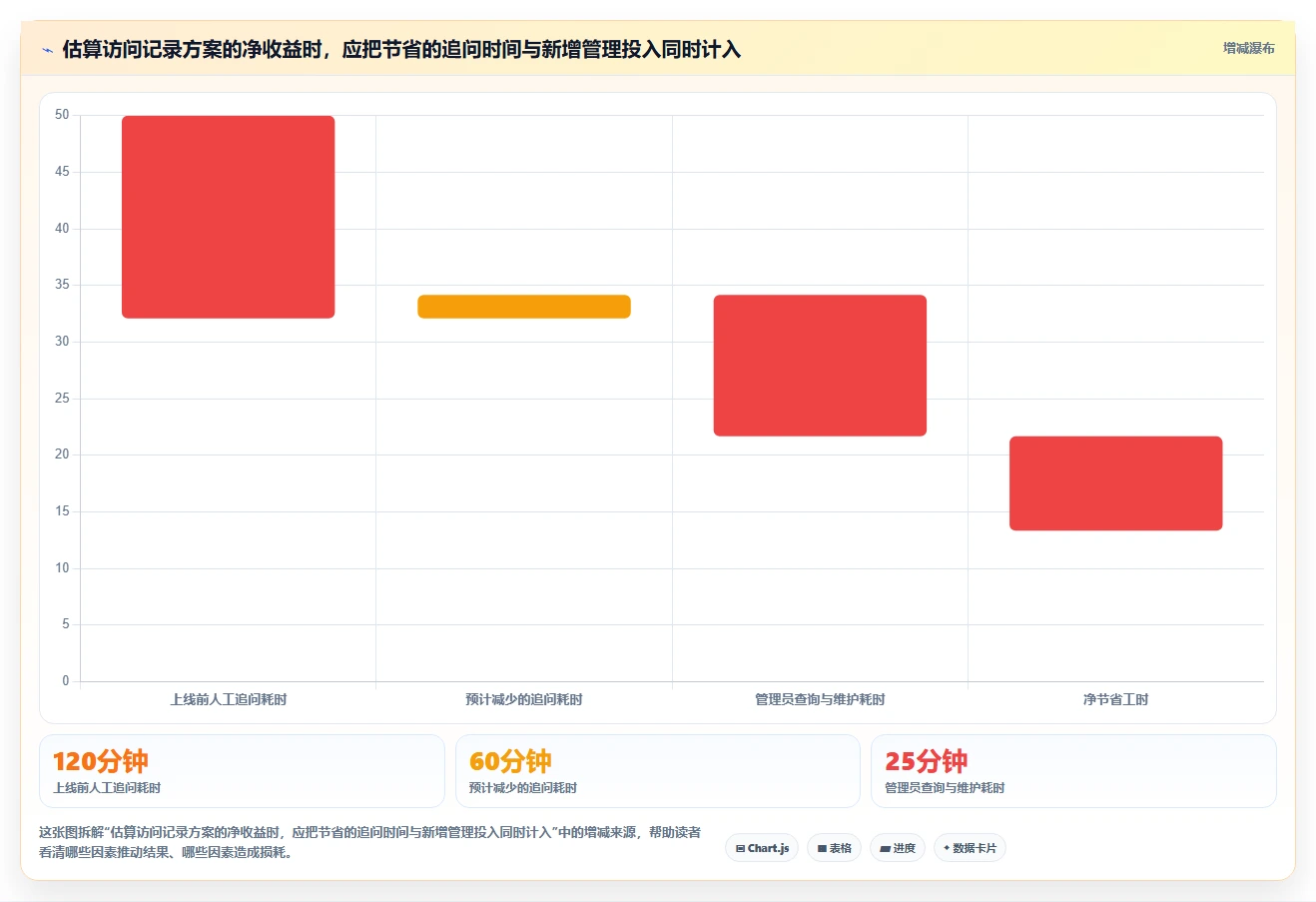Click the x-axis label 净节省工时
1316x902 pixels.
(1116, 699)
